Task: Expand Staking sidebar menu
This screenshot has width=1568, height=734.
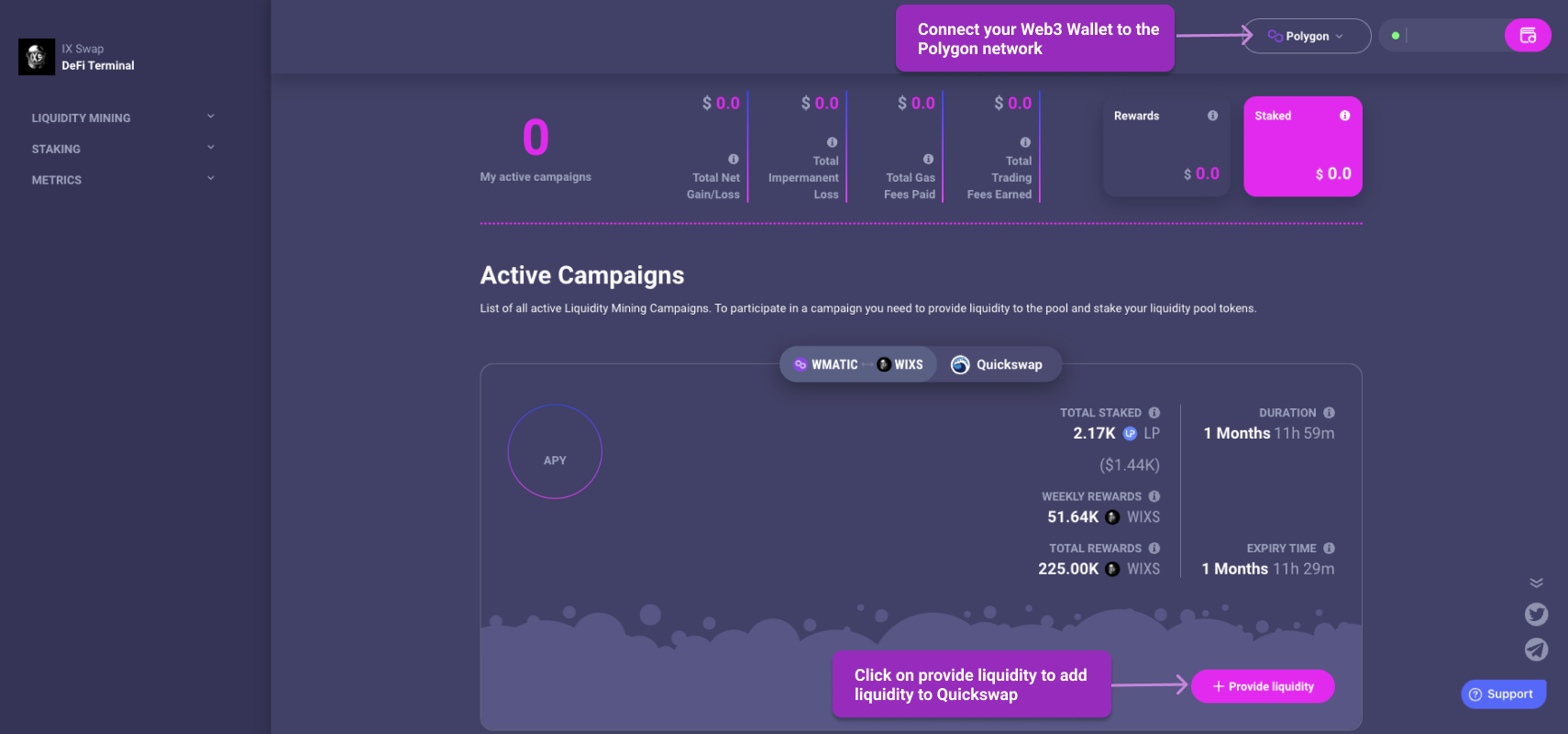Action: pos(123,149)
